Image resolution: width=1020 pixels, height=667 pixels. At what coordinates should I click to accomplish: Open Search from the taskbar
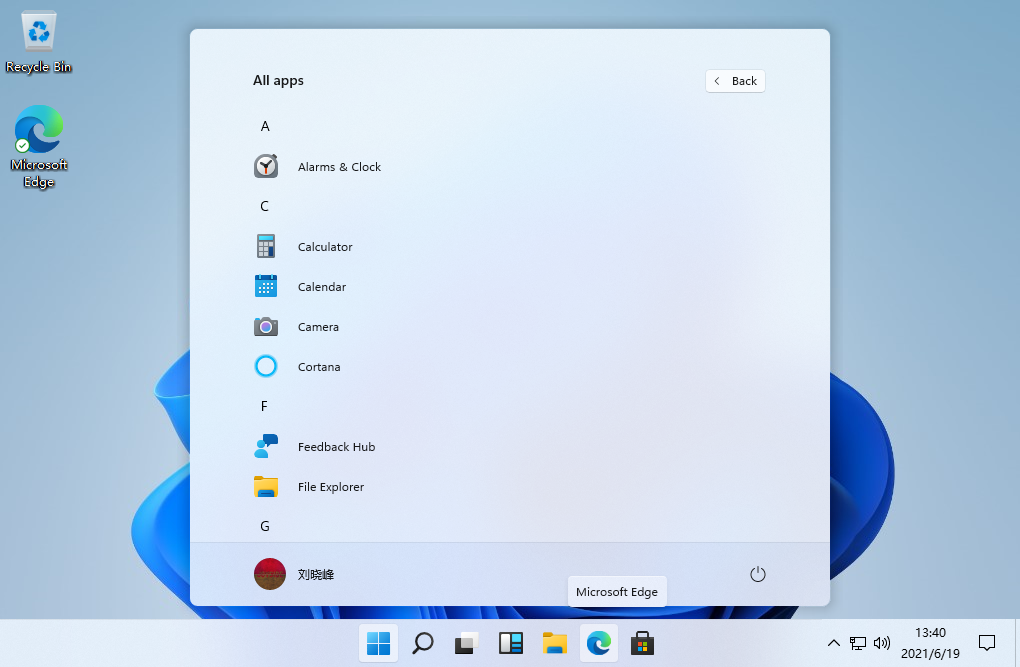423,643
